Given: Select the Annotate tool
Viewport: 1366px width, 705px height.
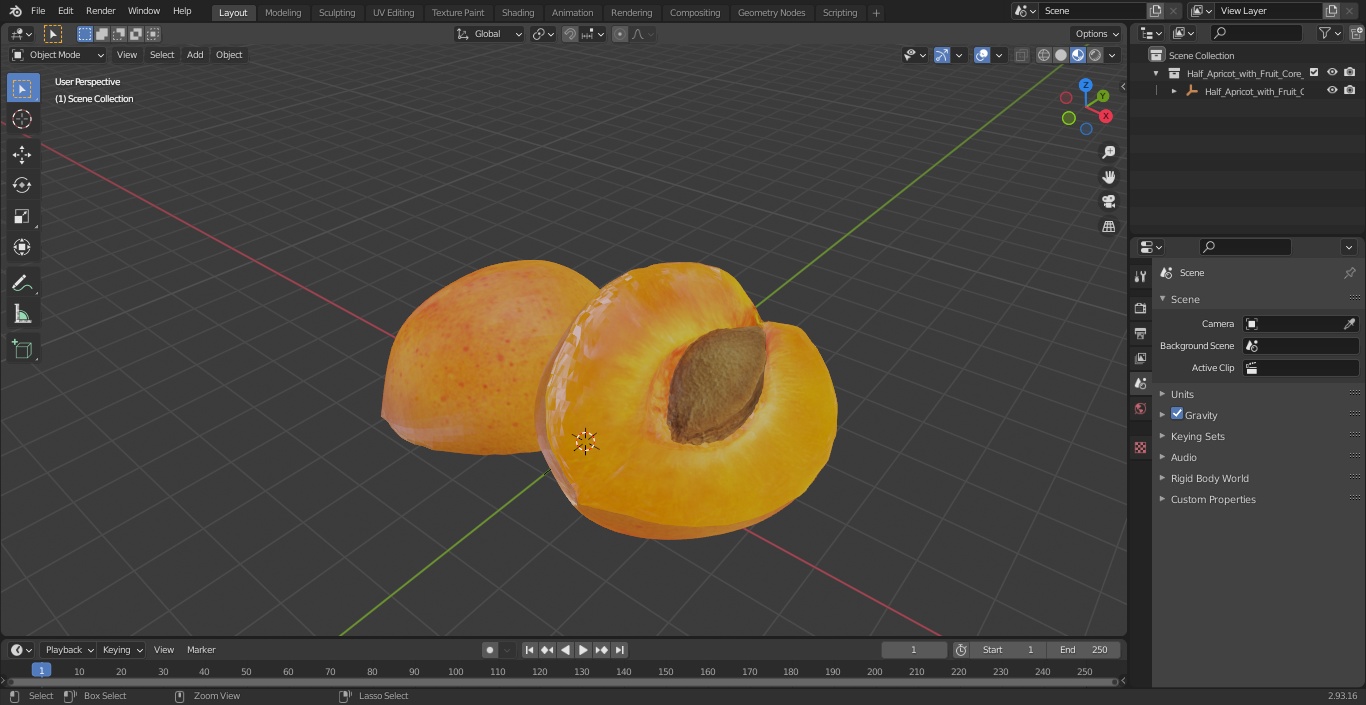Looking at the screenshot, I should [22, 284].
